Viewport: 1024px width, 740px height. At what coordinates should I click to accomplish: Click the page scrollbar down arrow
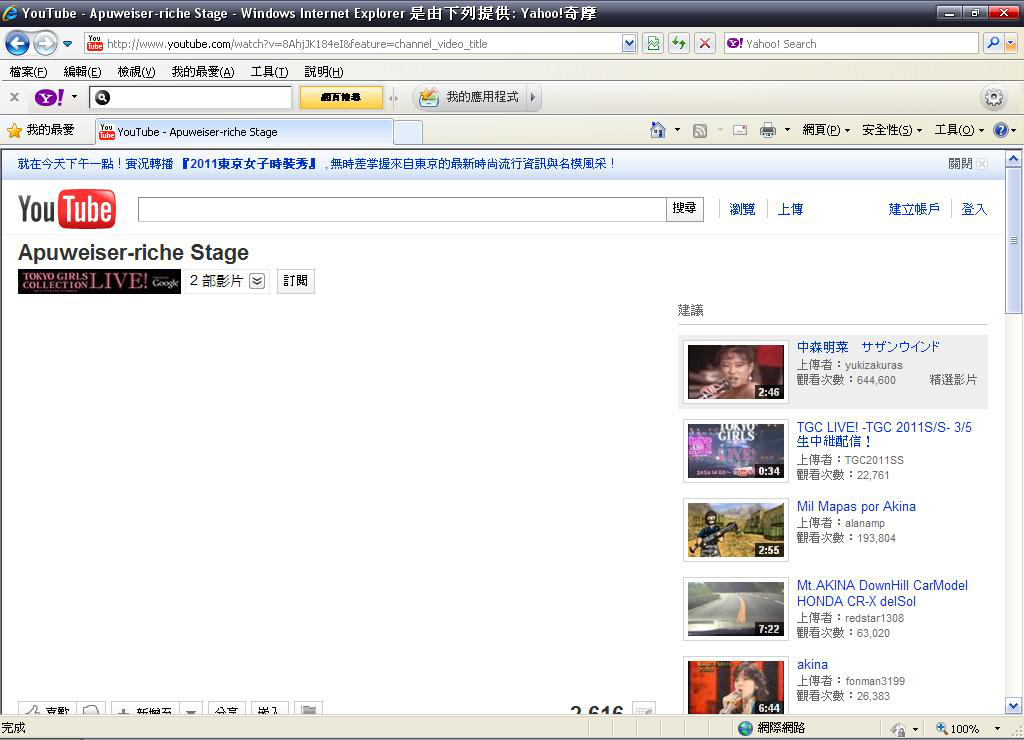pos(1014,705)
